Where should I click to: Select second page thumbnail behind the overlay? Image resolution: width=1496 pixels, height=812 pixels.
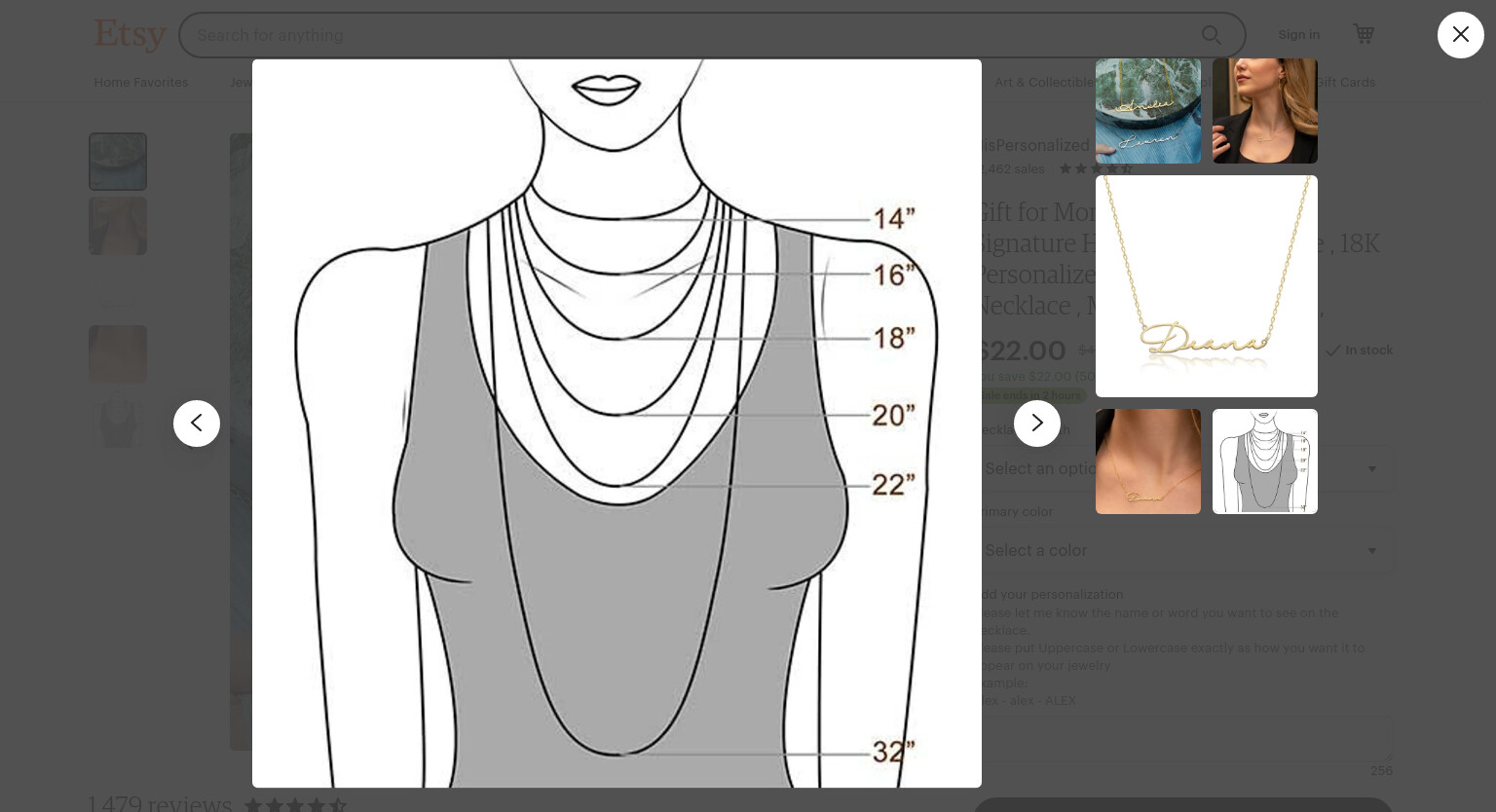tap(118, 226)
